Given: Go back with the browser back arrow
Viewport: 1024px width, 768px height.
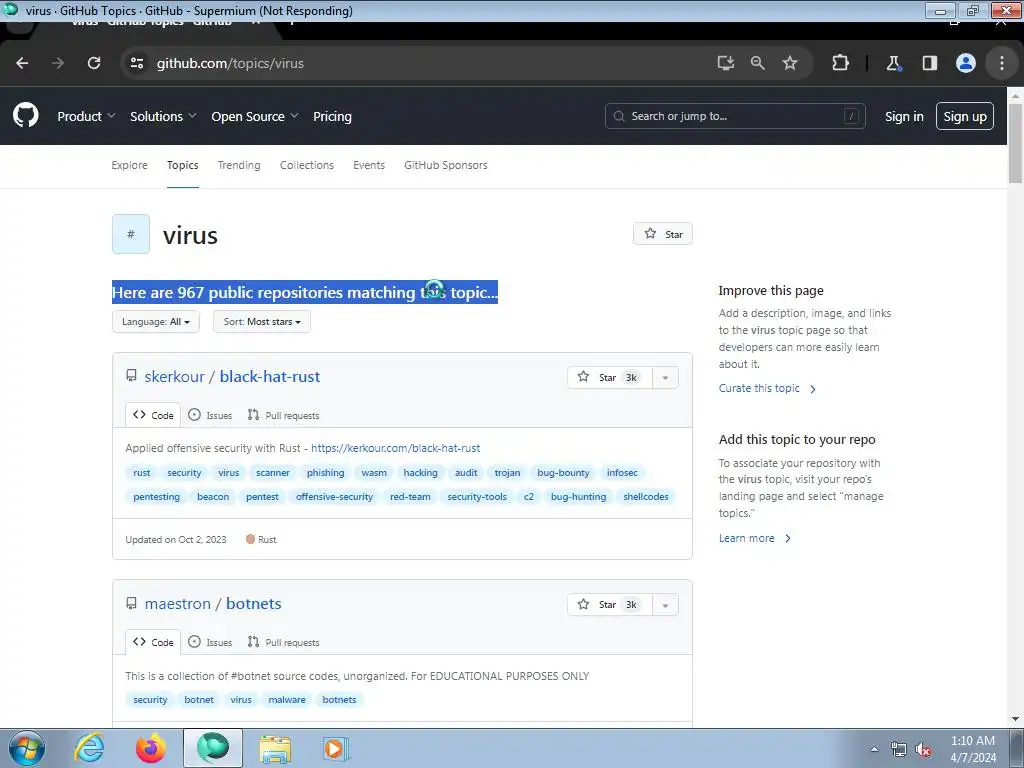Looking at the screenshot, I should (x=22, y=63).
